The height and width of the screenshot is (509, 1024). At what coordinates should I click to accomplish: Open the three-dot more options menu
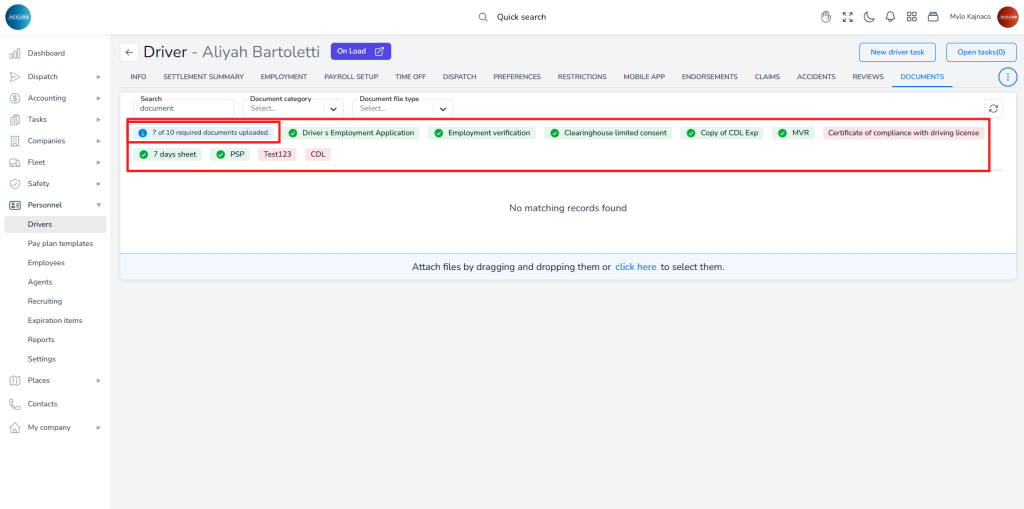(x=1007, y=77)
